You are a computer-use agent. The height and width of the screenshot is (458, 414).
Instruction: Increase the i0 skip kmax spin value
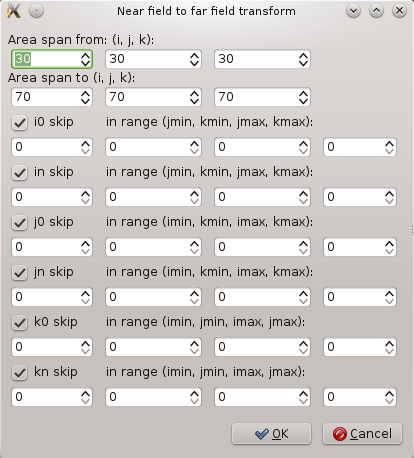pyautogui.click(x=389, y=143)
